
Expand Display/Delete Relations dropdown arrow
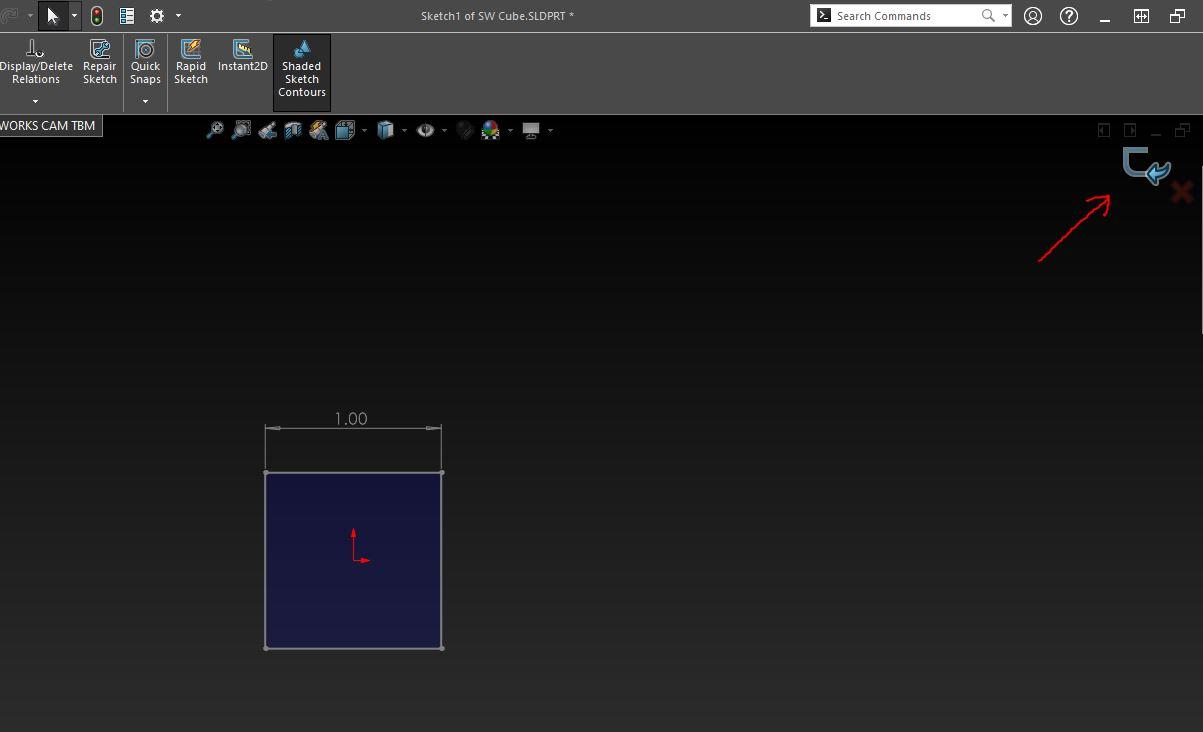tap(35, 101)
